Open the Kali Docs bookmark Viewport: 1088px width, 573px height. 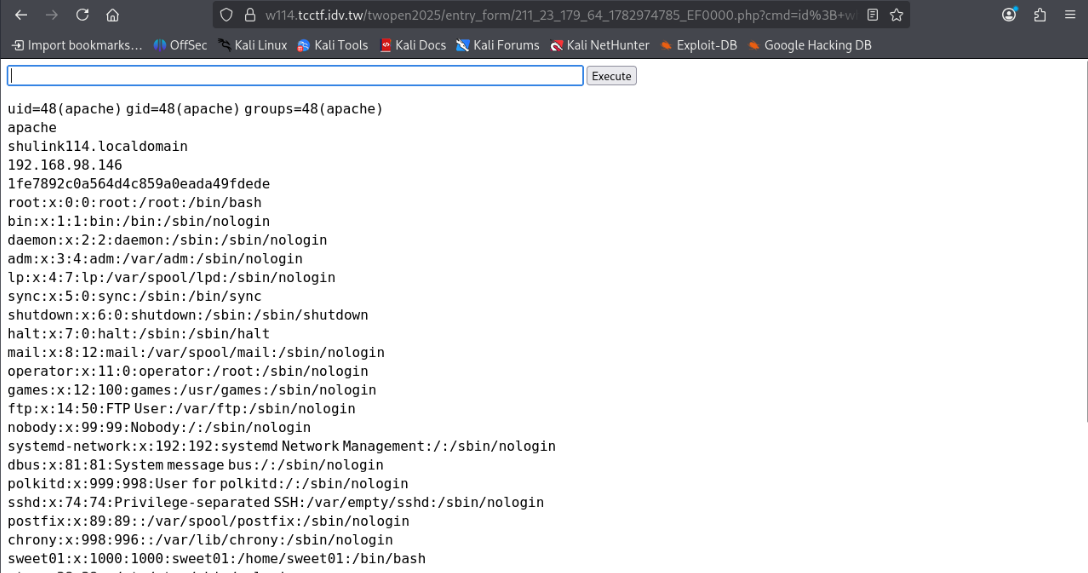pyautogui.click(x=413, y=45)
